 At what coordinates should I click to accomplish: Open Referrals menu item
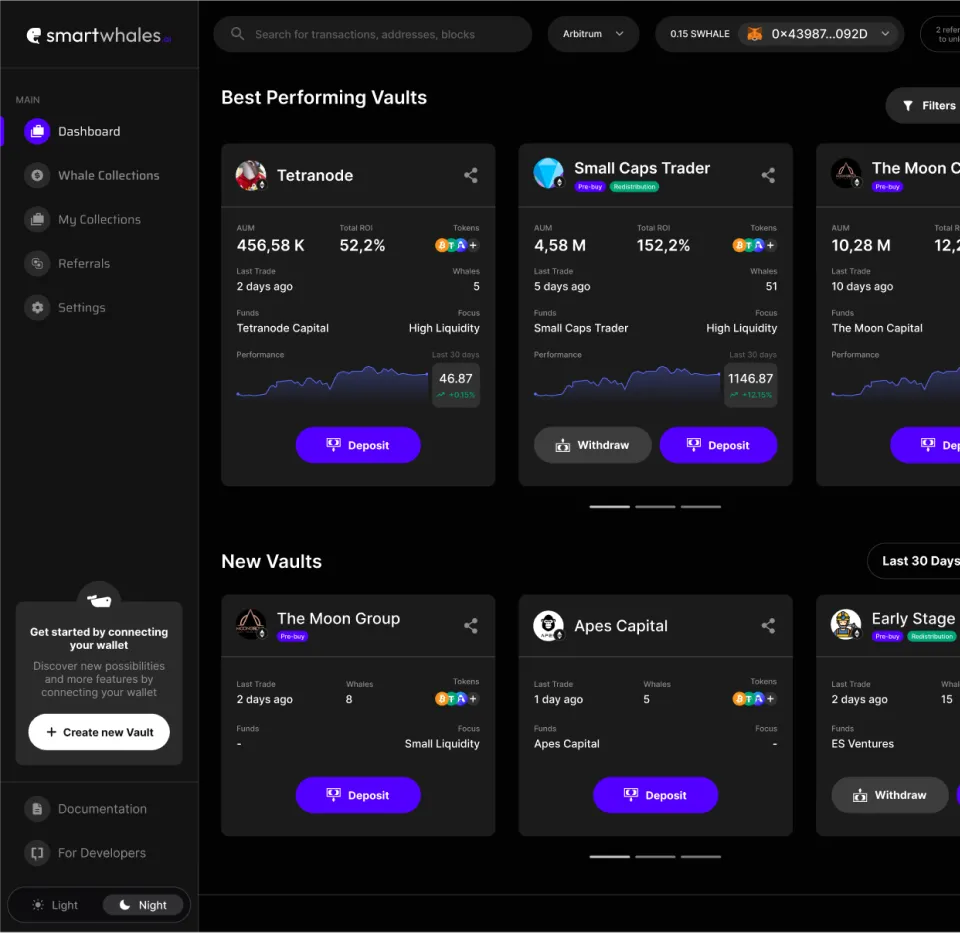[84, 264]
